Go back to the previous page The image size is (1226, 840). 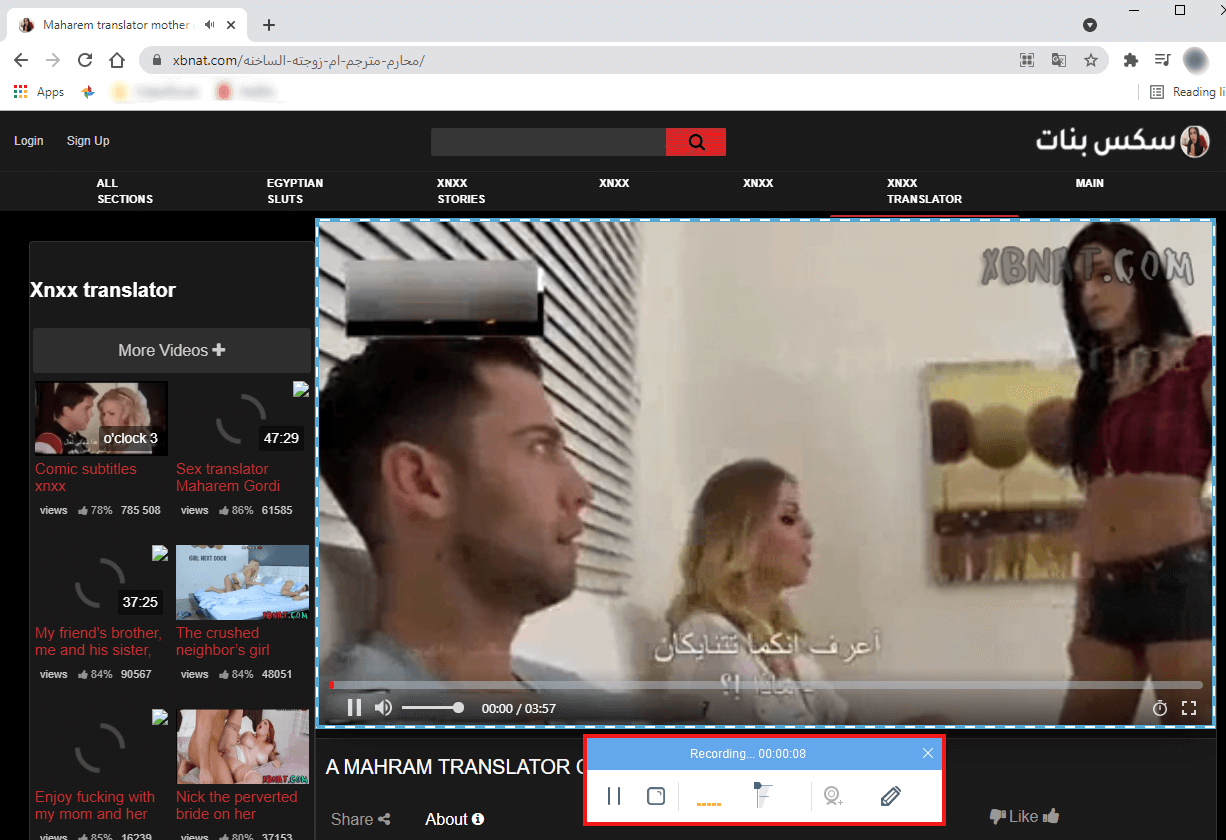click(21, 60)
